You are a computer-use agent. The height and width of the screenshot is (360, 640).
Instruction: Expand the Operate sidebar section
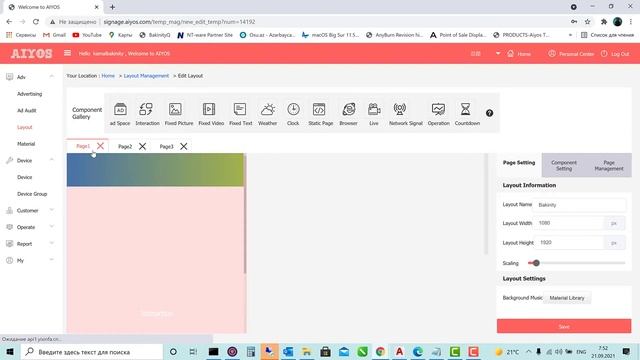click(51, 227)
